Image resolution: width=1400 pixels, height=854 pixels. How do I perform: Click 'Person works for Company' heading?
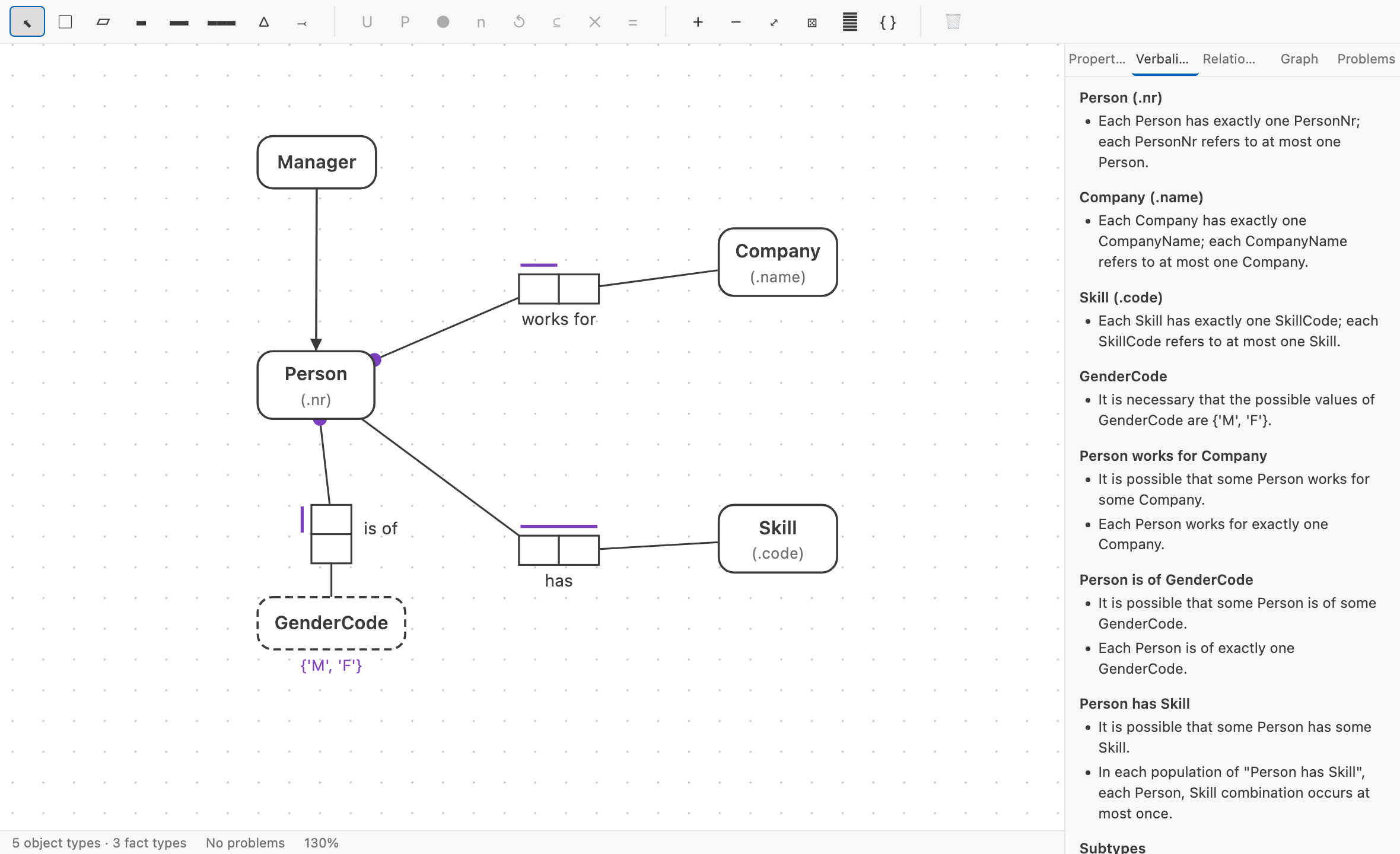point(1173,455)
